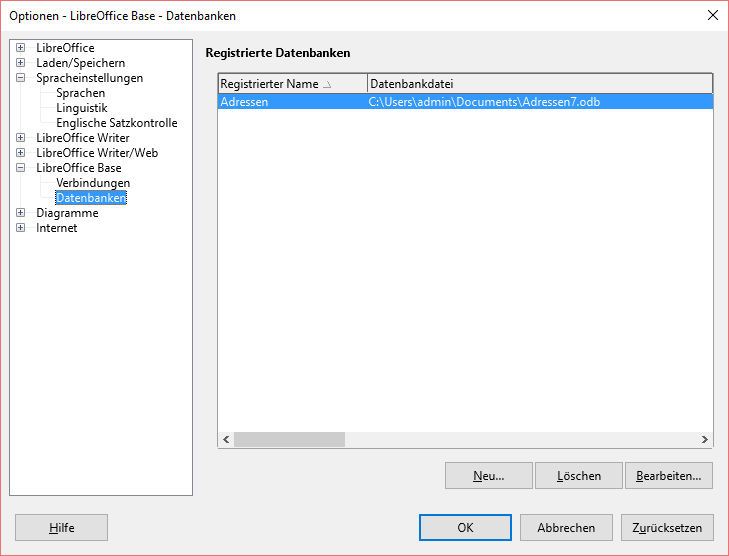Open the Datenbanken settings page
Viewport: 729px width, 556px height.
pyautogui.click(x=91, y=198)
